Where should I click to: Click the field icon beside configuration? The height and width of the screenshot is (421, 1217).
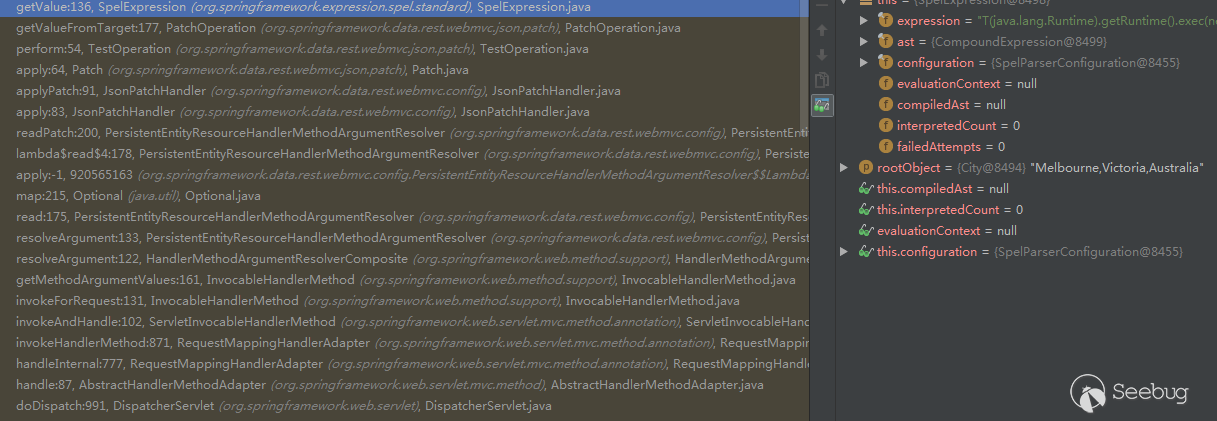[885, 63]
